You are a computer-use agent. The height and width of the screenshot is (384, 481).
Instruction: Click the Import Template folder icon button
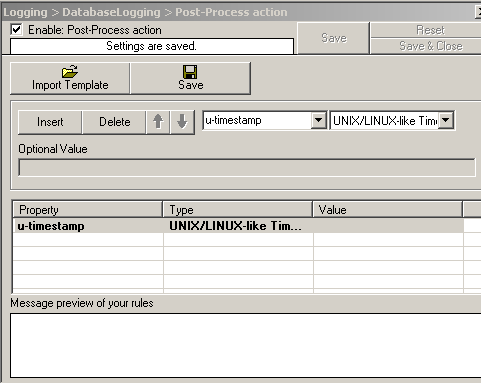[70, 78]
